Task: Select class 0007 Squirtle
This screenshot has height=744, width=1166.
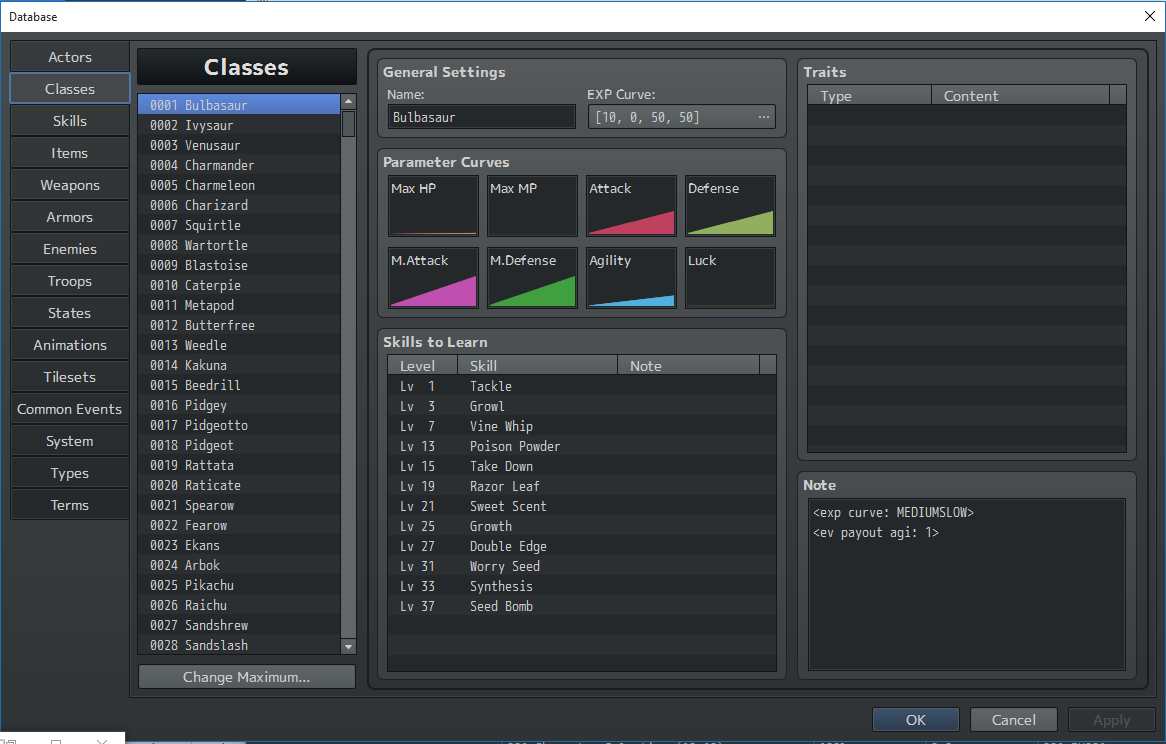Action: coord(239,225)
